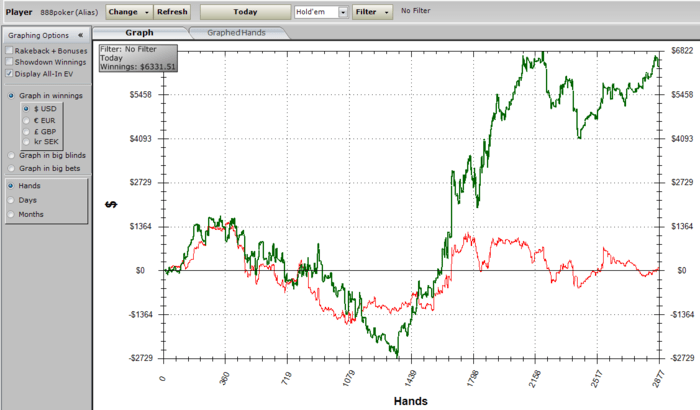Screen dimensions: 700x410
Task: Click the 1439 x-axis label
Action: (410, 378)
